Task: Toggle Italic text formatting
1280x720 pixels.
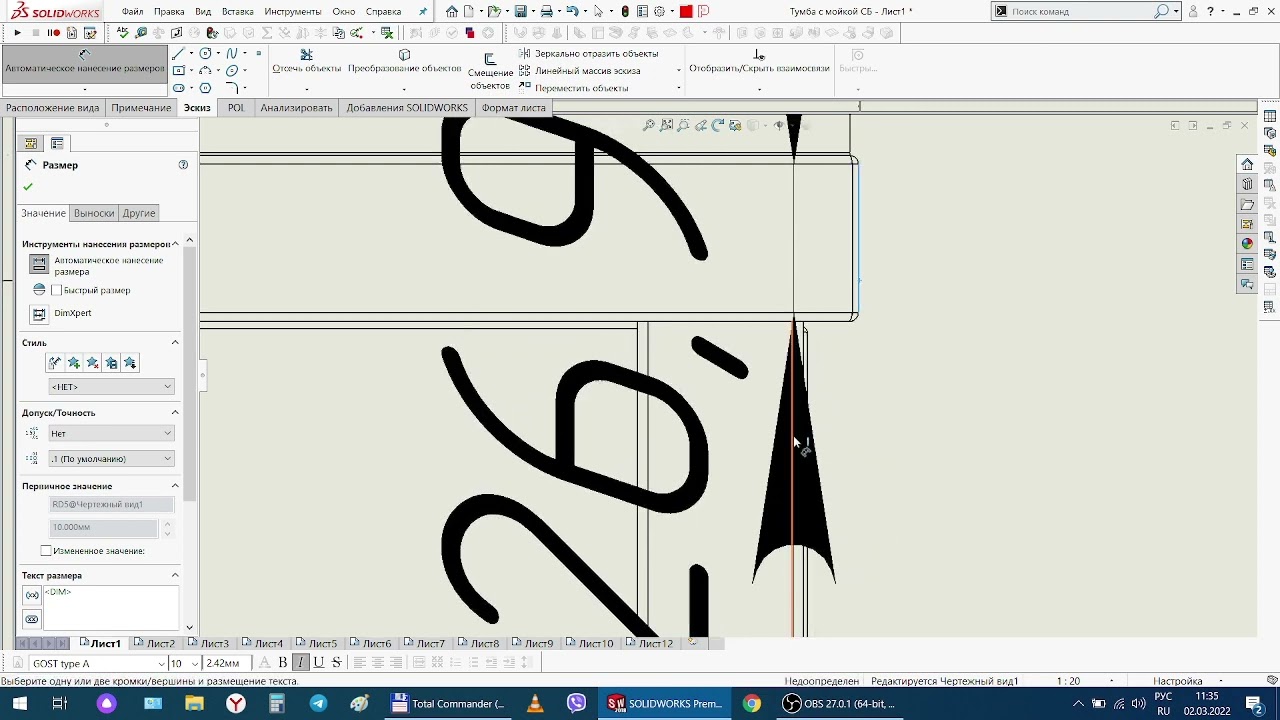Action: click(x=301, y=663)
